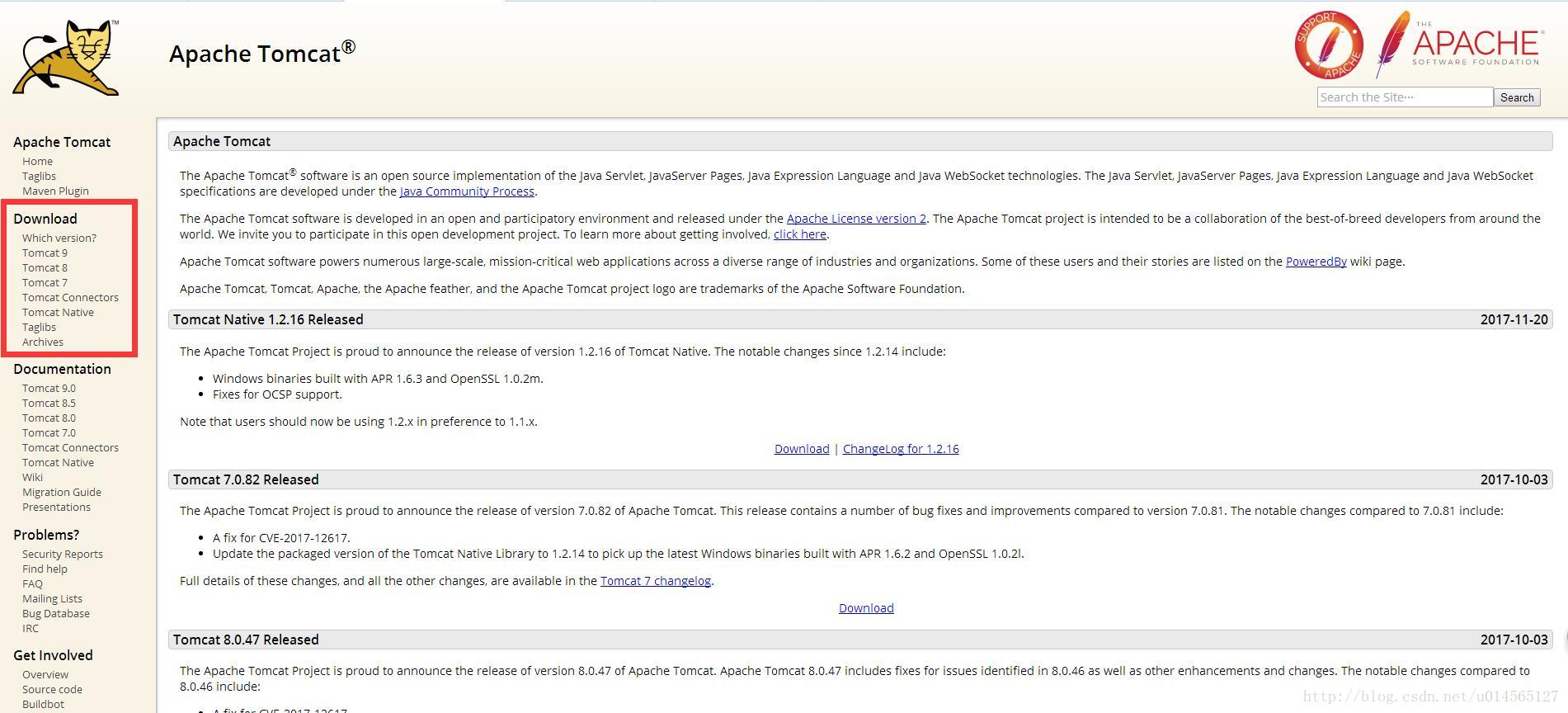The image size is (1568, 713).
Task: Follow the Apache License version 2 link
Action: pyautogui.click(x=856, y=219)
